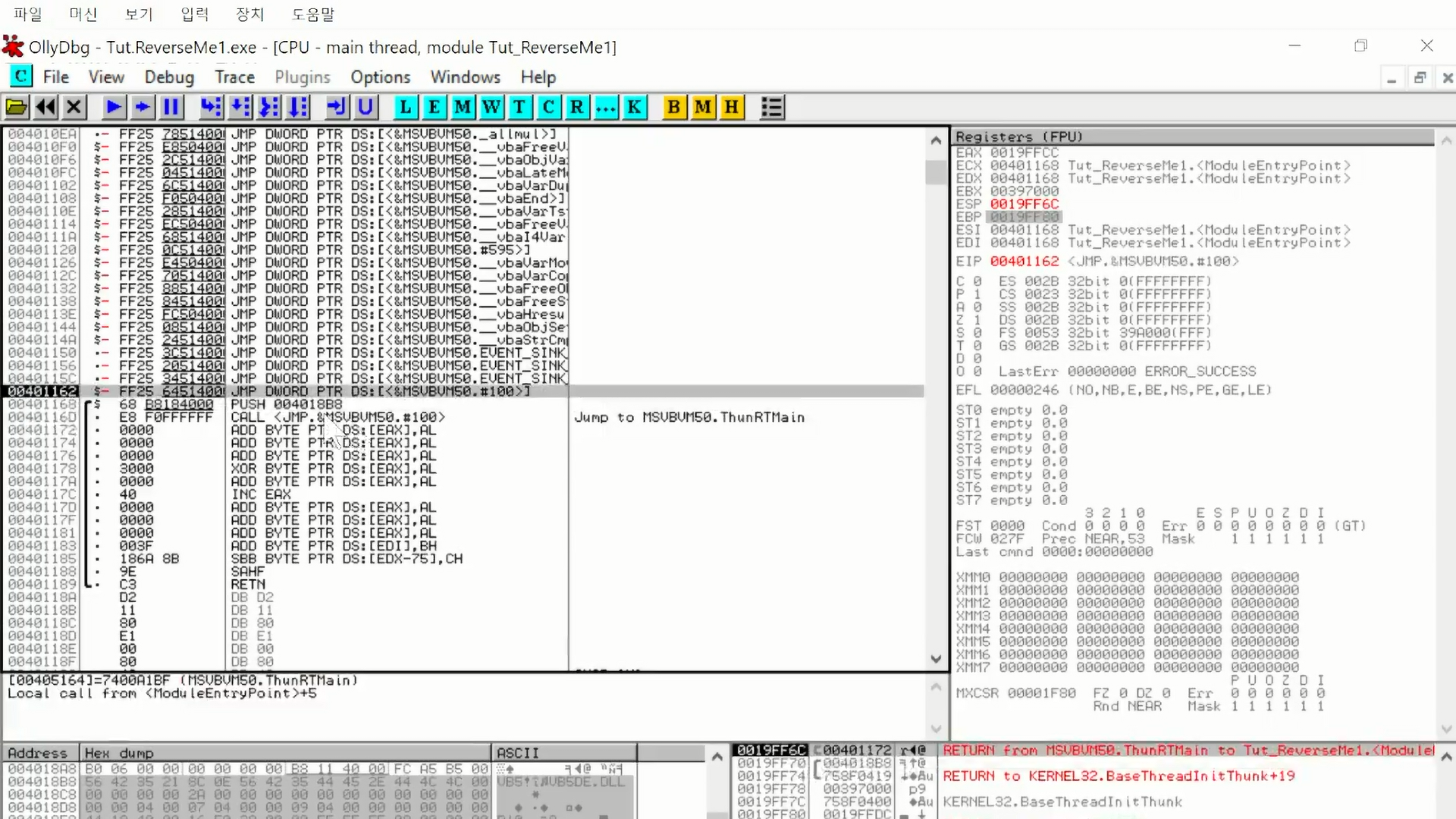Click the Close program X toolbar icon

(74, 108)
